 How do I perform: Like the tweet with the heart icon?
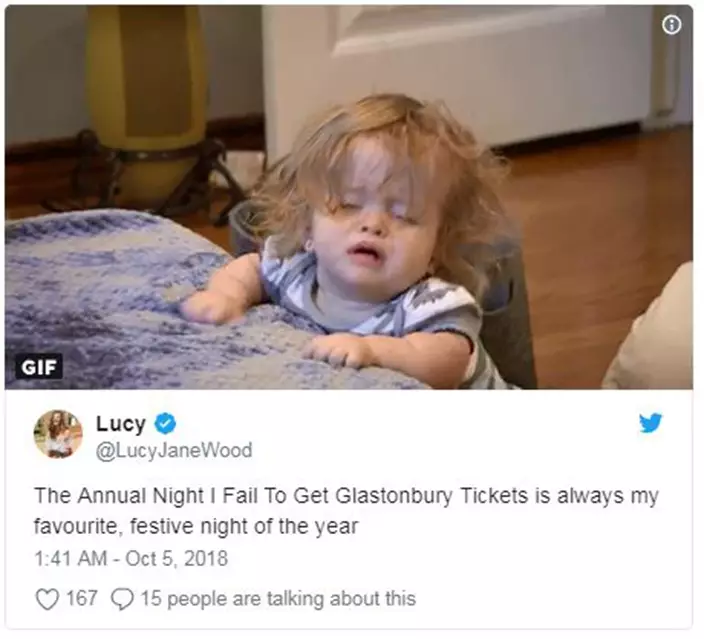47,599
